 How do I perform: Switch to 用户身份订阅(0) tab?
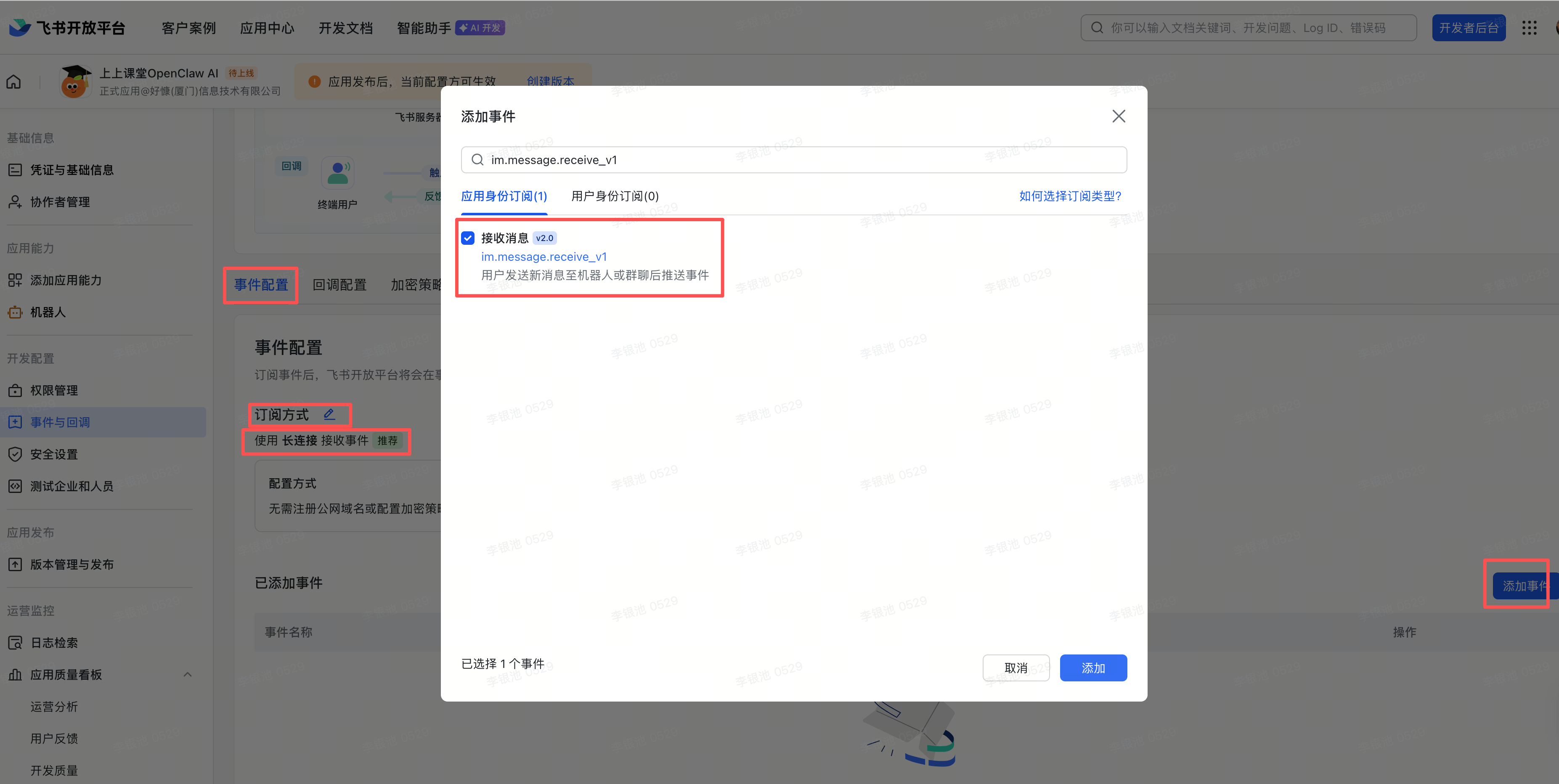click(614, 196)
